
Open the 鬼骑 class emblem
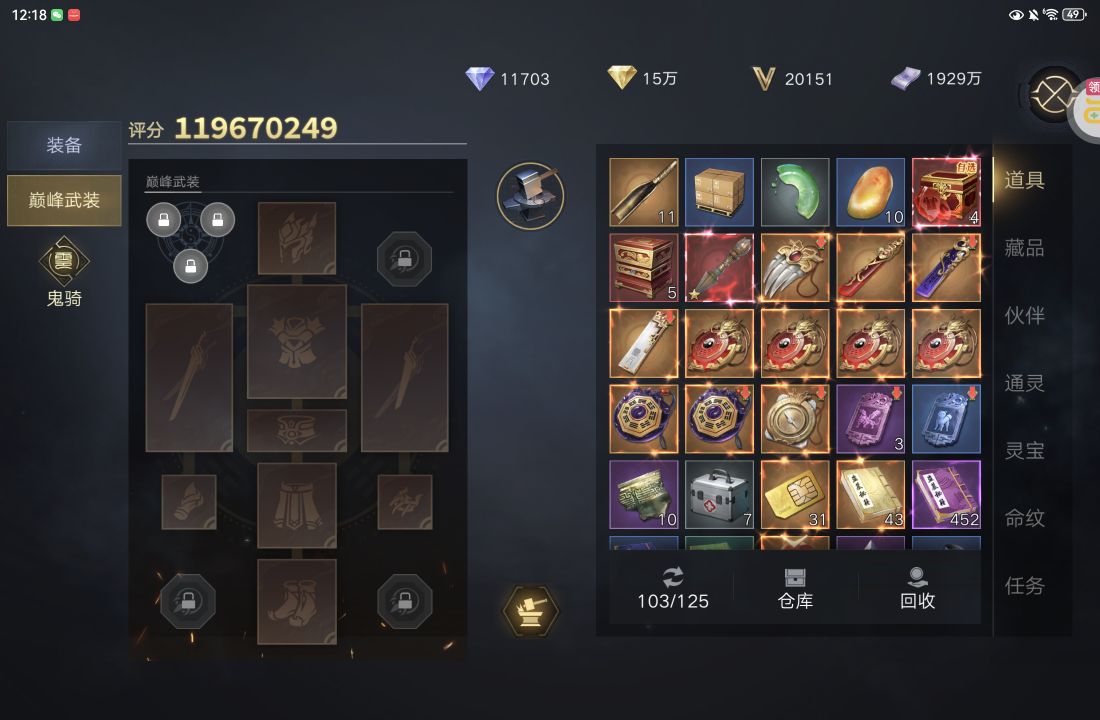[64, 272]
